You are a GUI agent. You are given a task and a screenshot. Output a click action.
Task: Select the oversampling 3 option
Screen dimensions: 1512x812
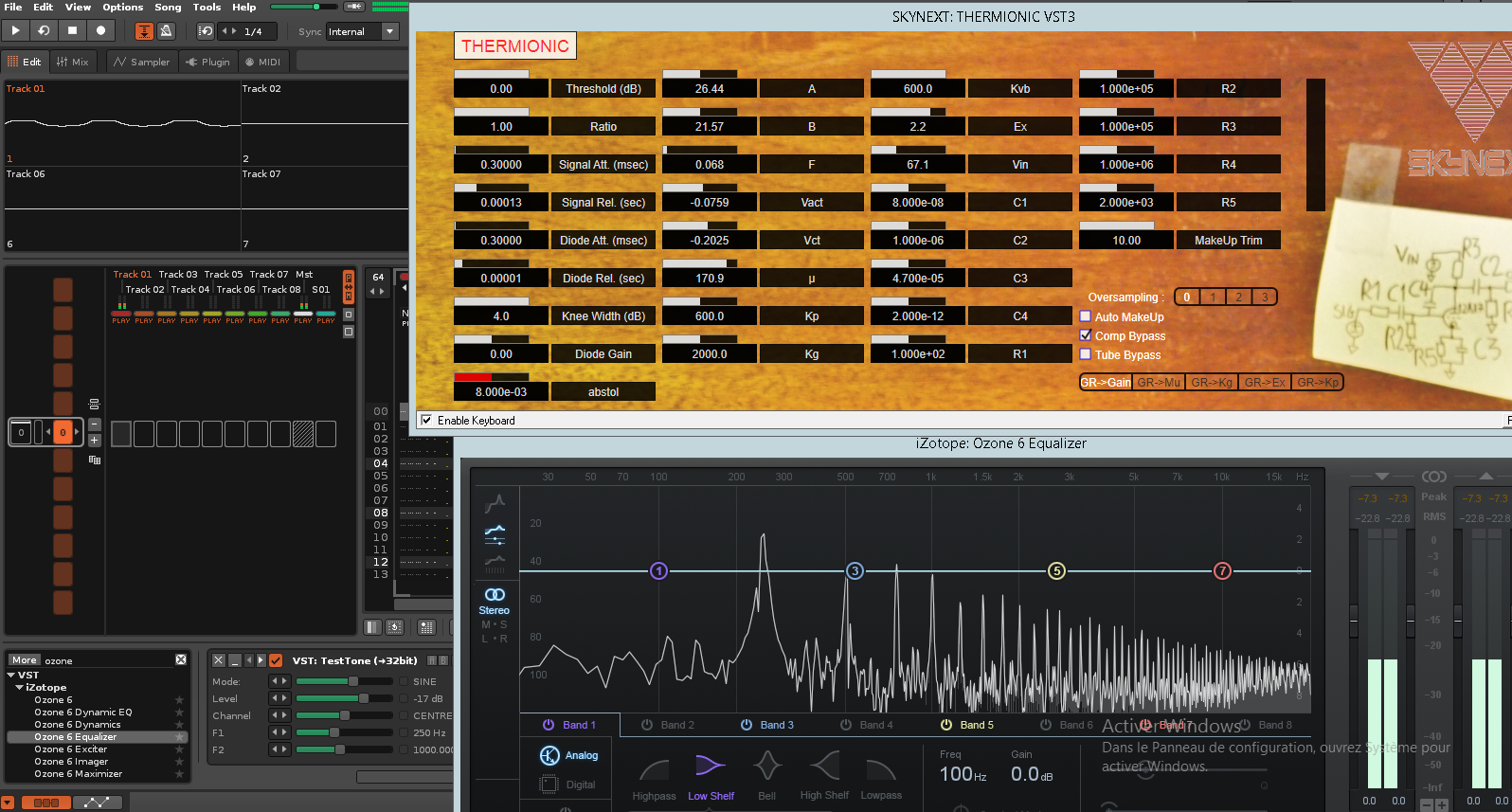(x=1265, y=298)
